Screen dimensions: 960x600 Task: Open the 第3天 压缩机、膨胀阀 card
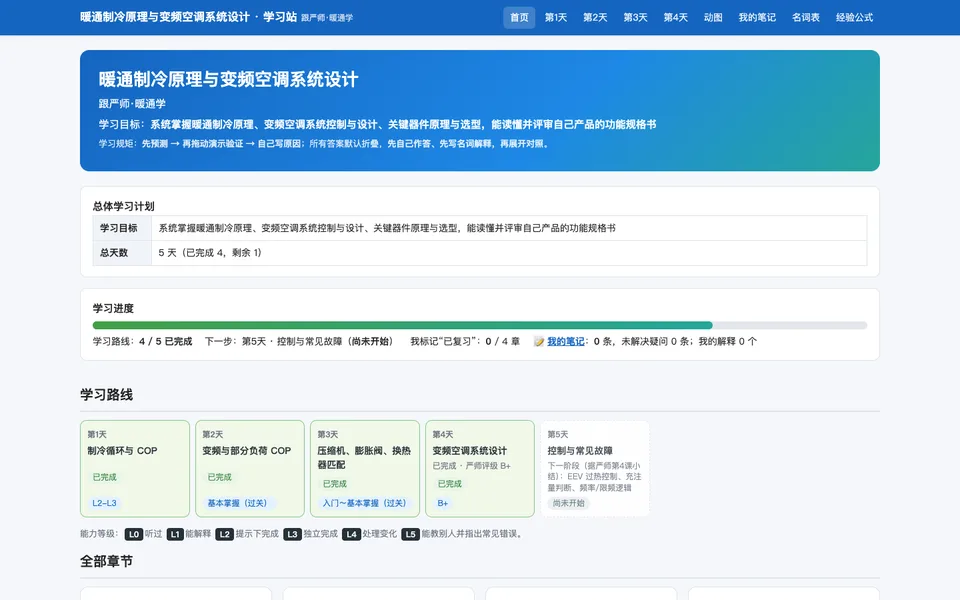point(365,469)
